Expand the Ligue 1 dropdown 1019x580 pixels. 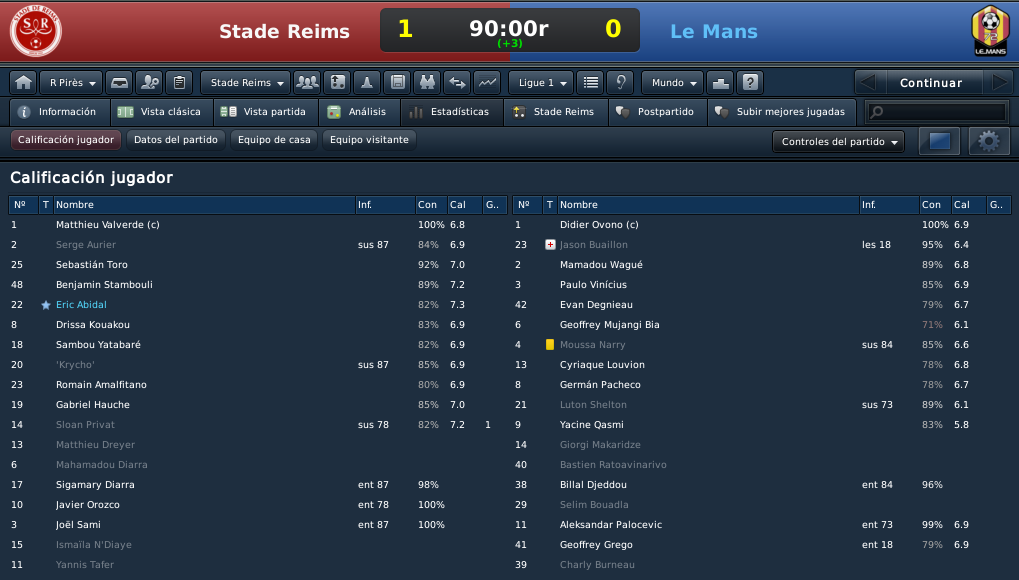541,83
